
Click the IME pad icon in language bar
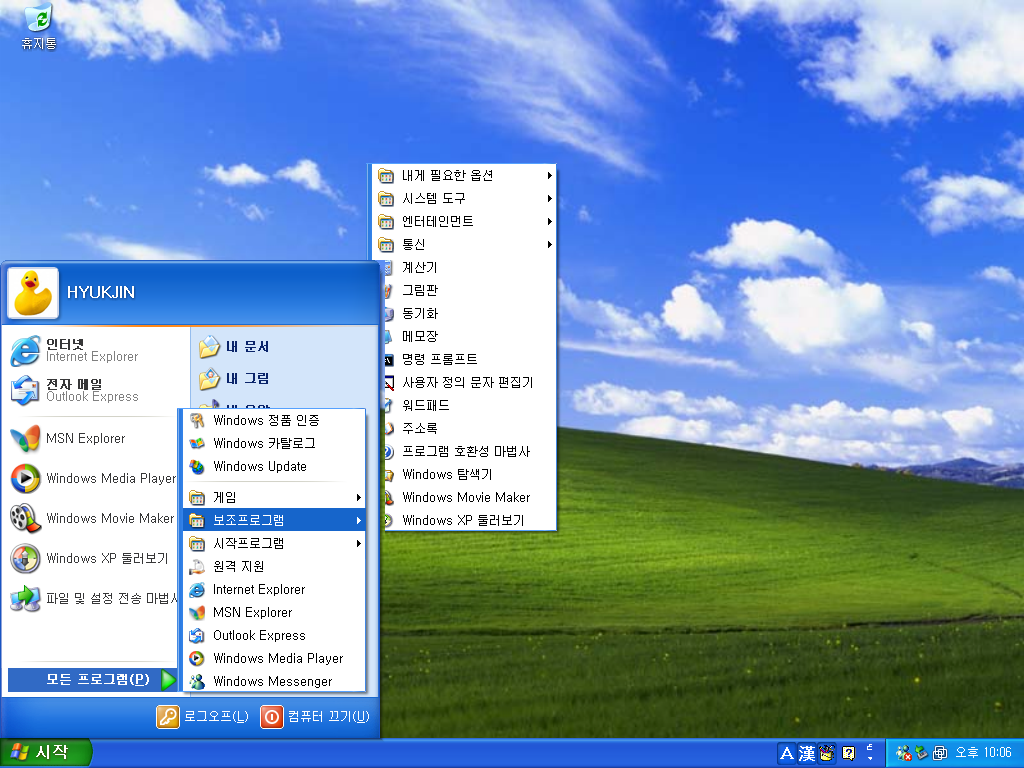coord(827,753)
